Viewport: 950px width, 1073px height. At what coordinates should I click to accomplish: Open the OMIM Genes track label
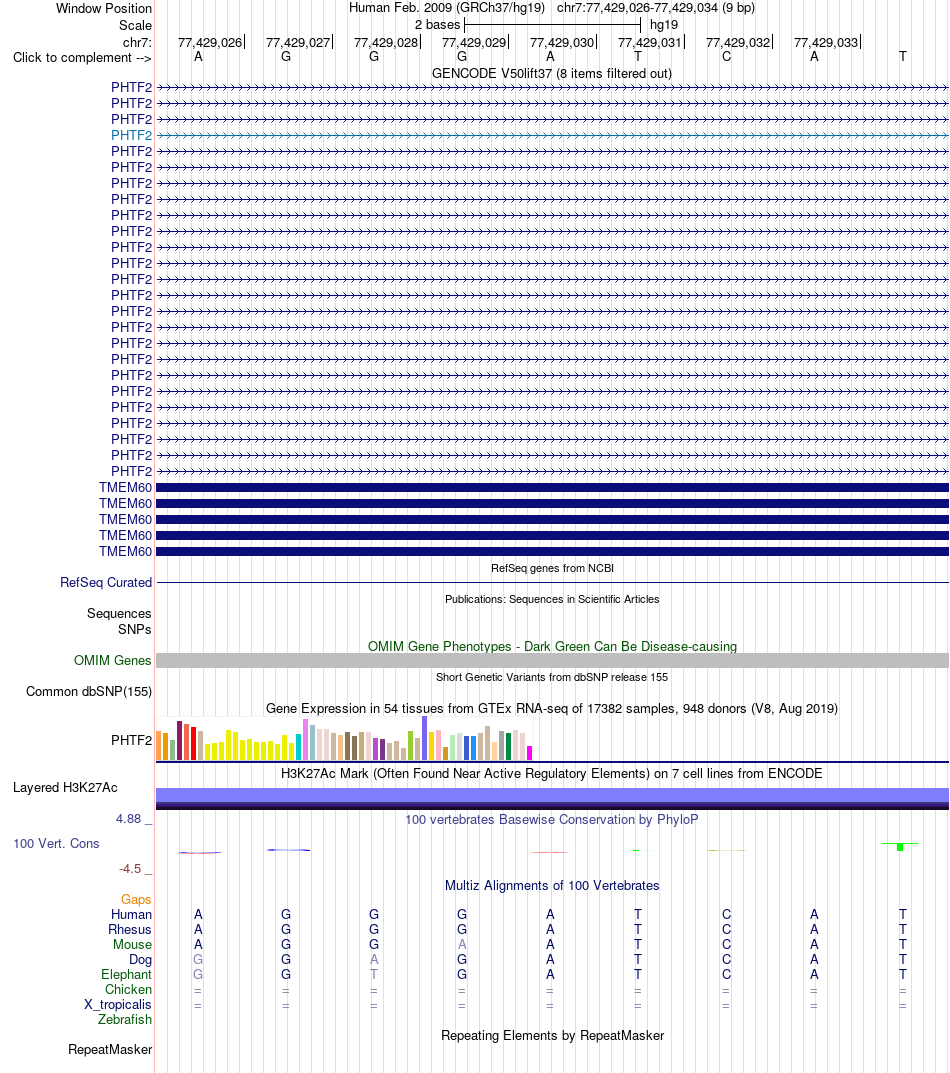[x=112, y=660]
